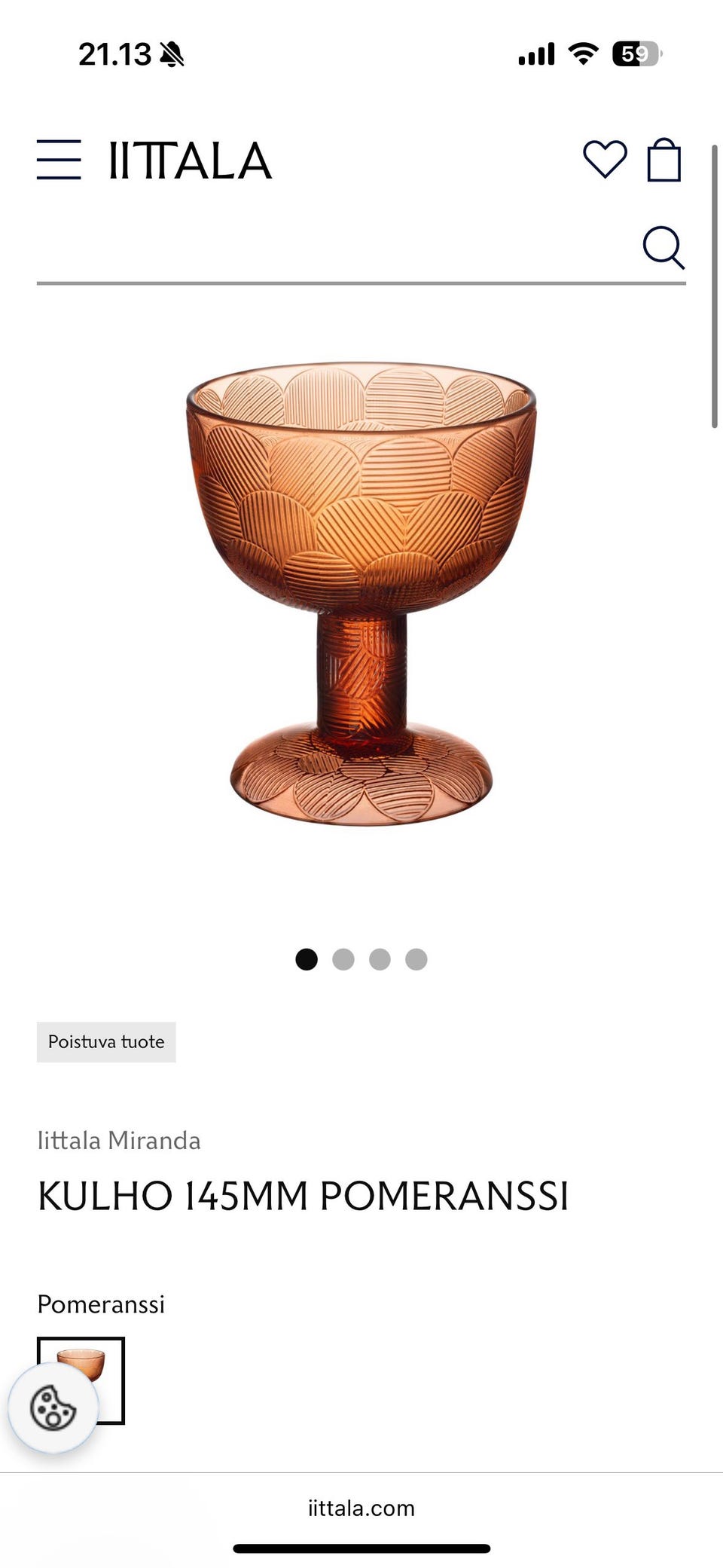Tap the Wi-Fi status icon
Viewport: 723px width, 1568px height.
[583, 53]
